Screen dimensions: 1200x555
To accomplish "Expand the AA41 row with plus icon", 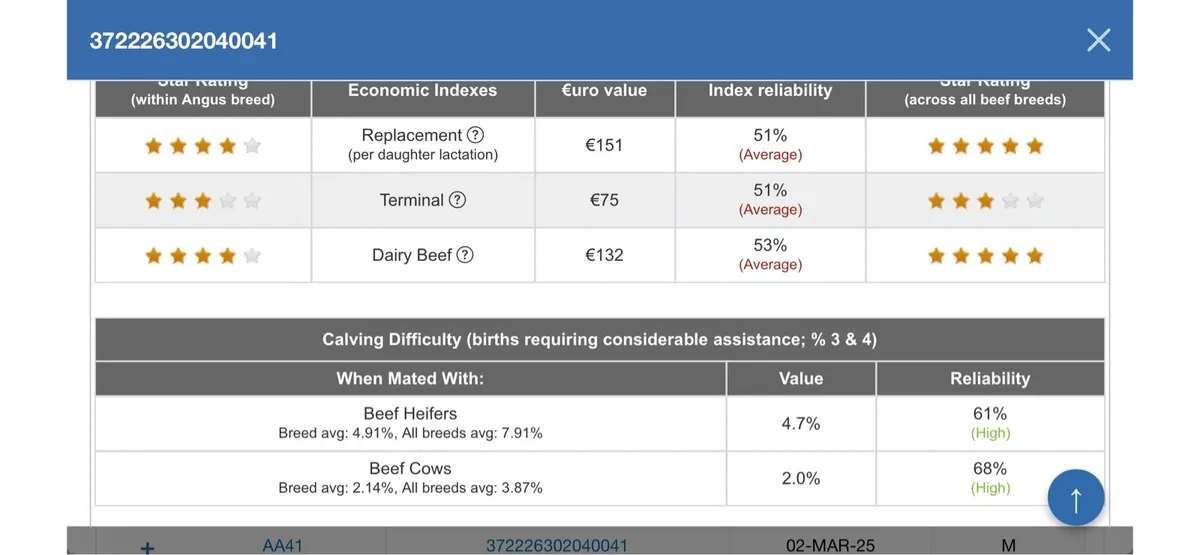I will (148, 547).
